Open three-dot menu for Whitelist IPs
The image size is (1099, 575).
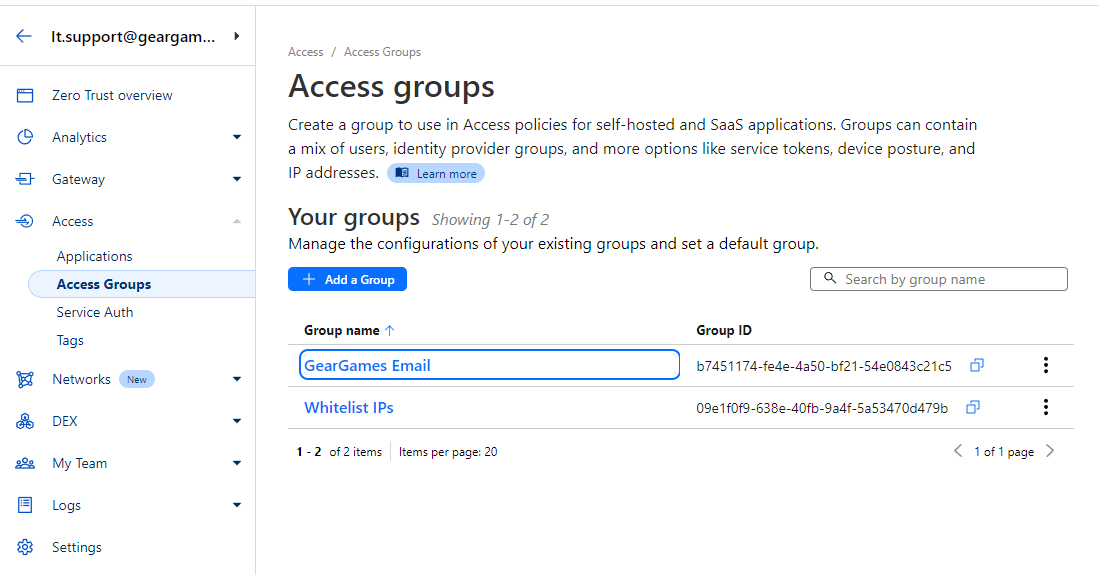(1046, 407)
